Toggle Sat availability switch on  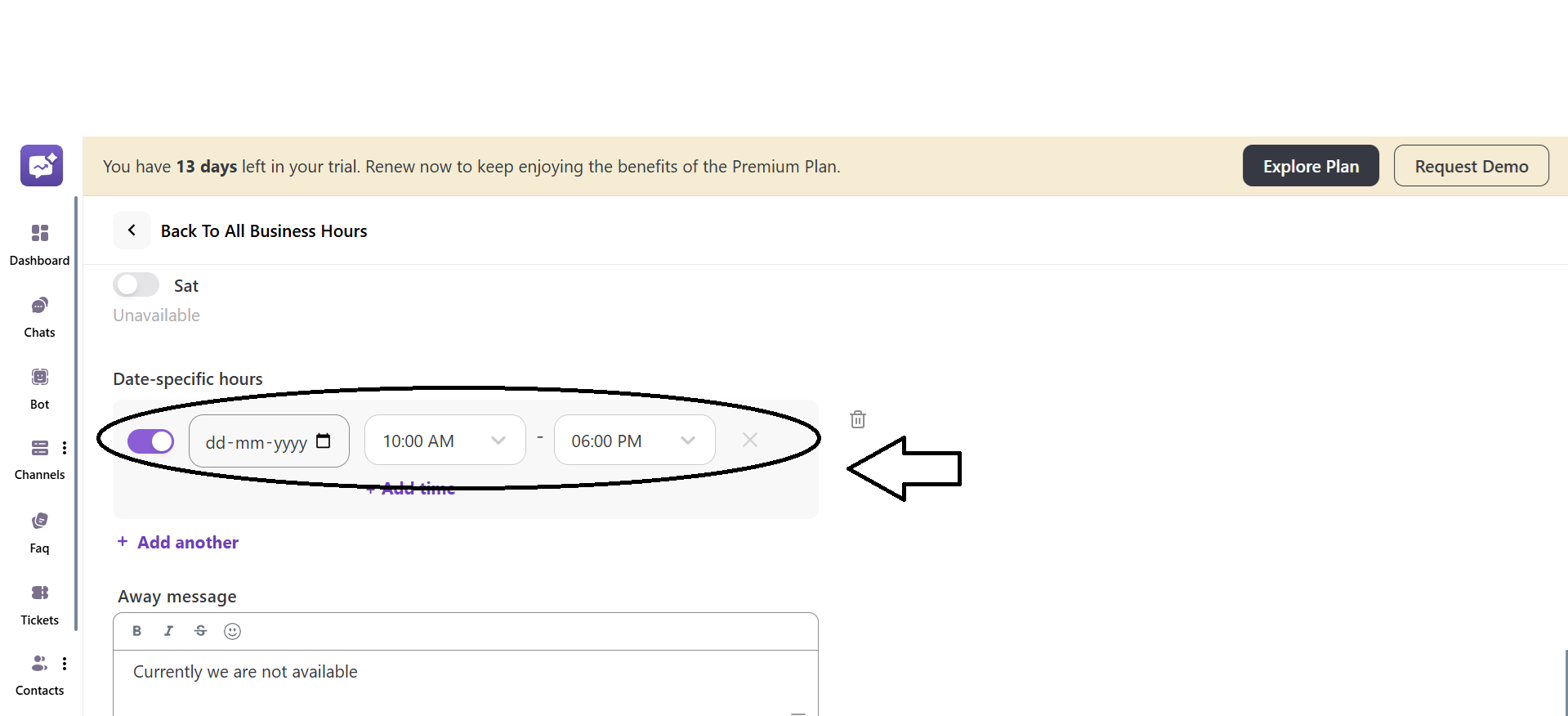click(136, 284)
